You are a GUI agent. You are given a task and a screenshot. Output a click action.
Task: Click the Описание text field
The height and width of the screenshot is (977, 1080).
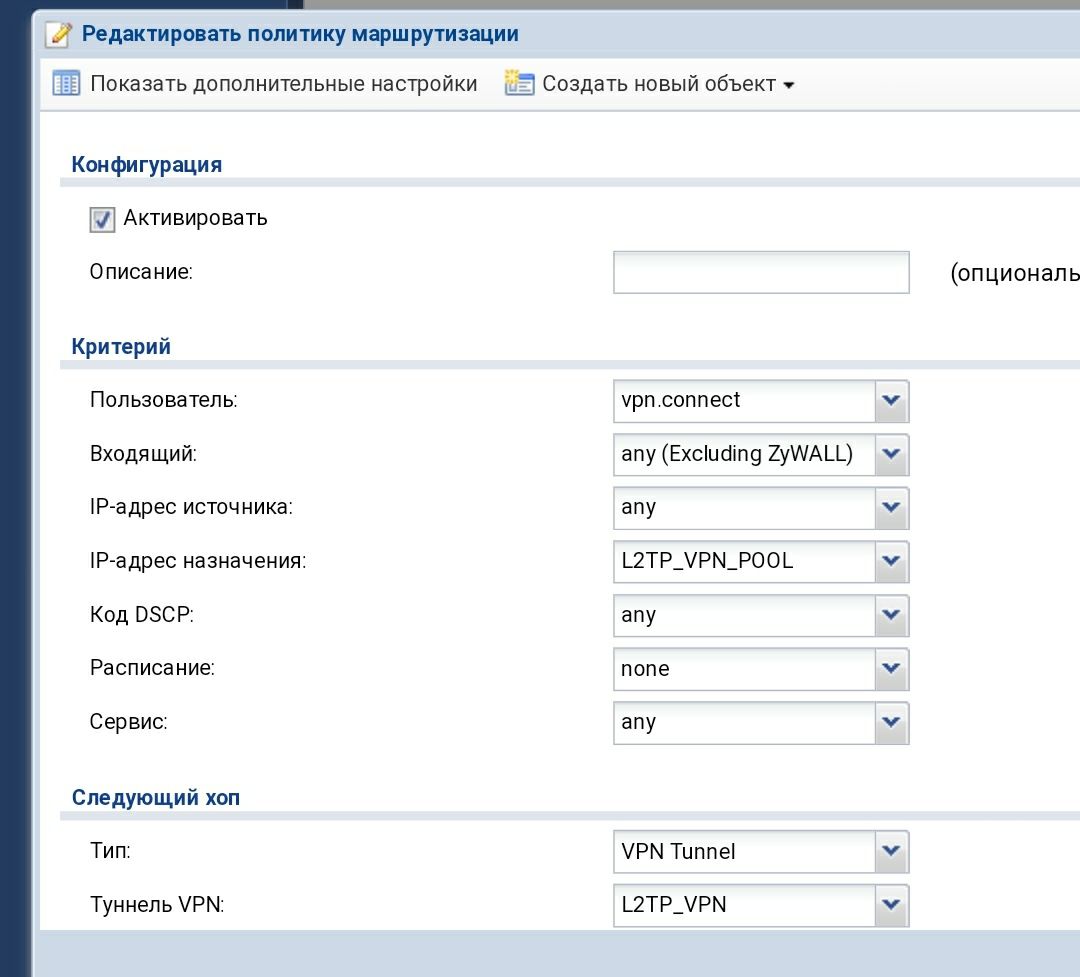pos(761,272)
